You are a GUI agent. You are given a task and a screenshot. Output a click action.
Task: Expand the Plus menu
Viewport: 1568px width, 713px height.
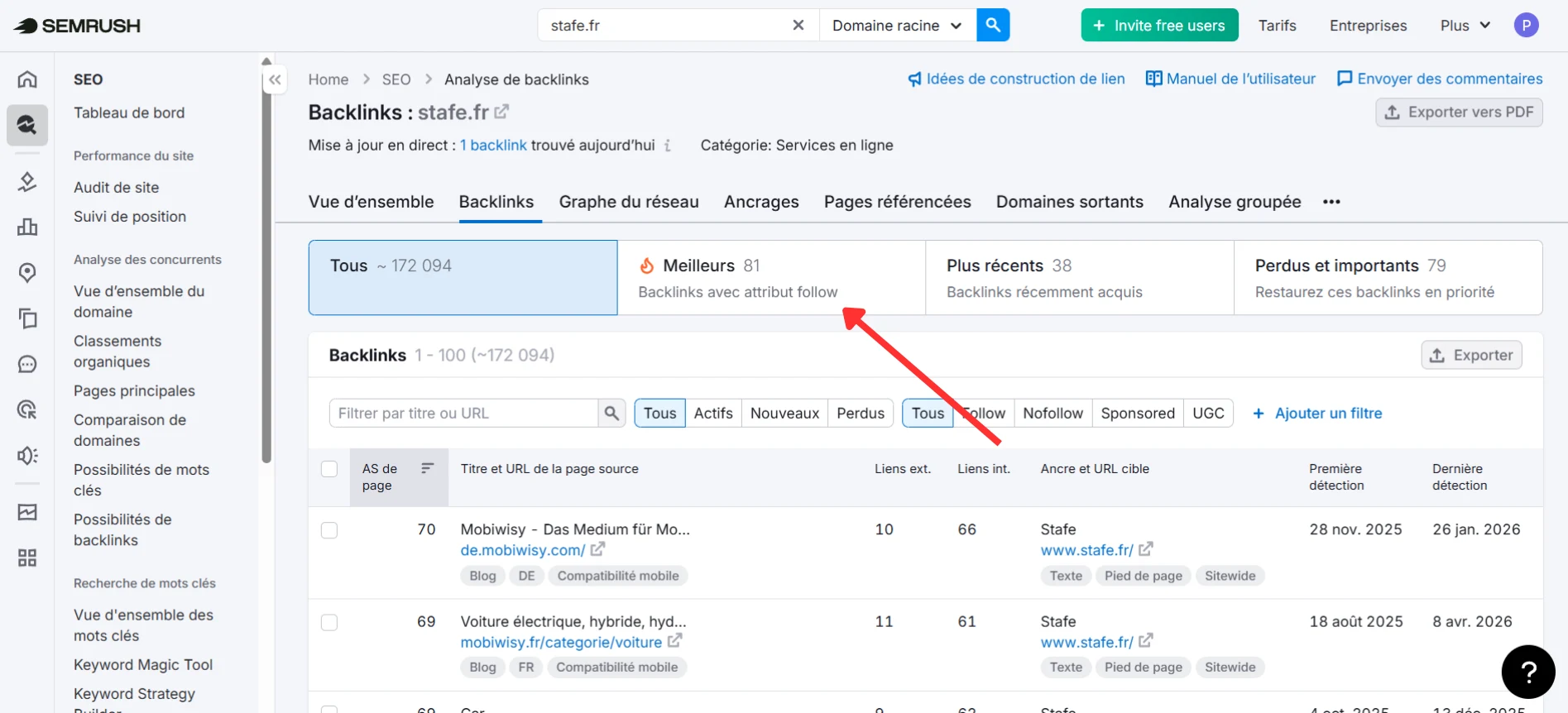[1465, 26]
